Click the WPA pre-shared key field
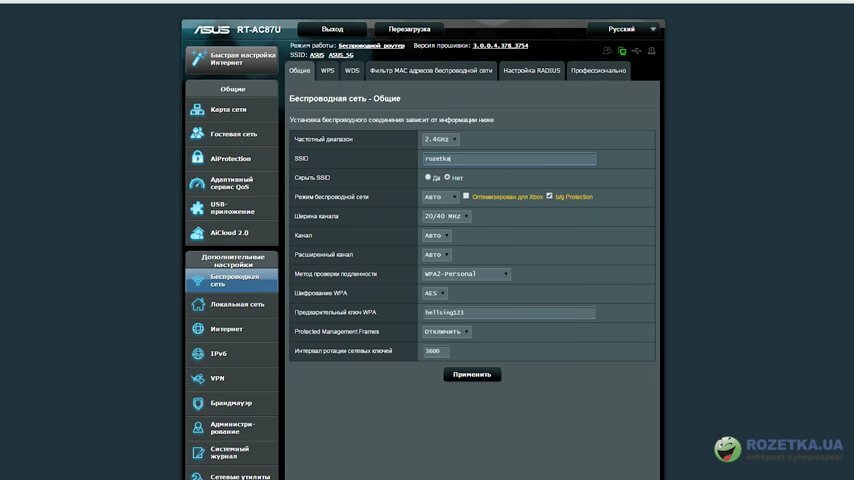The width and height of the screenshot is (854, 480). [509, 313]
